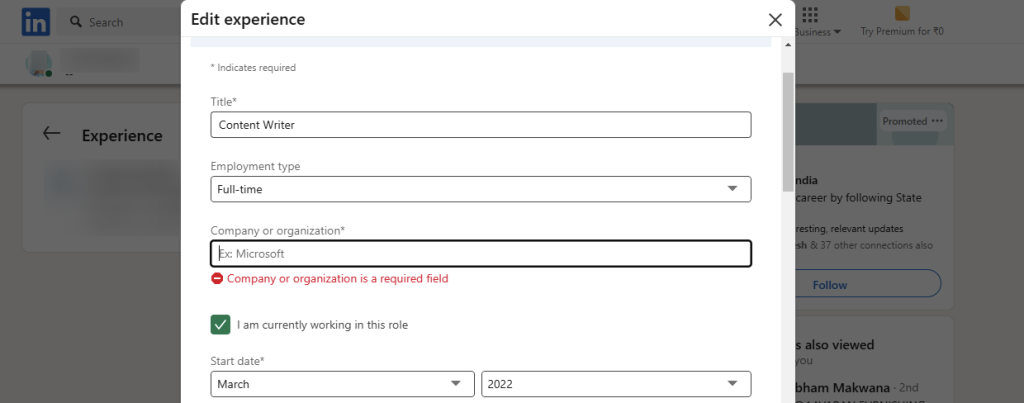
Task: Open the Employment type dropdown
Action: coord(481,189)
